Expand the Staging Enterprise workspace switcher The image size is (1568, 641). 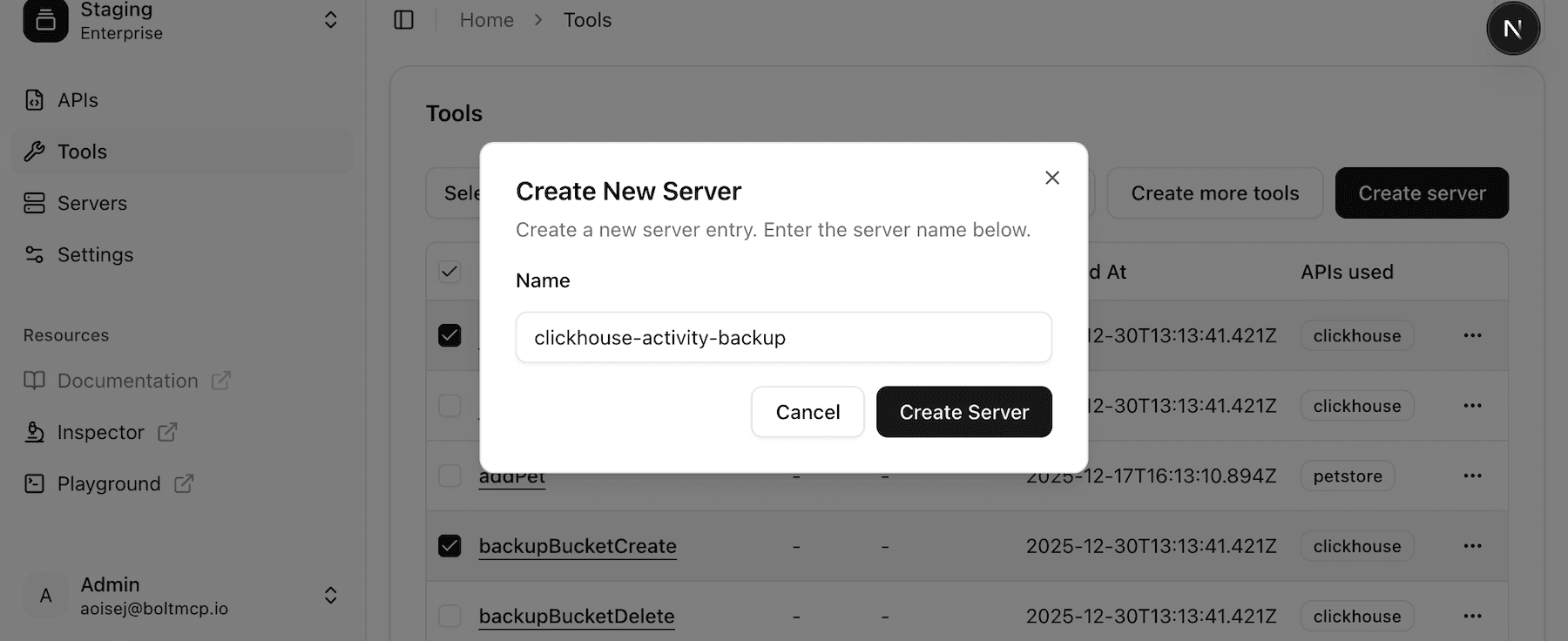(330, 20)
